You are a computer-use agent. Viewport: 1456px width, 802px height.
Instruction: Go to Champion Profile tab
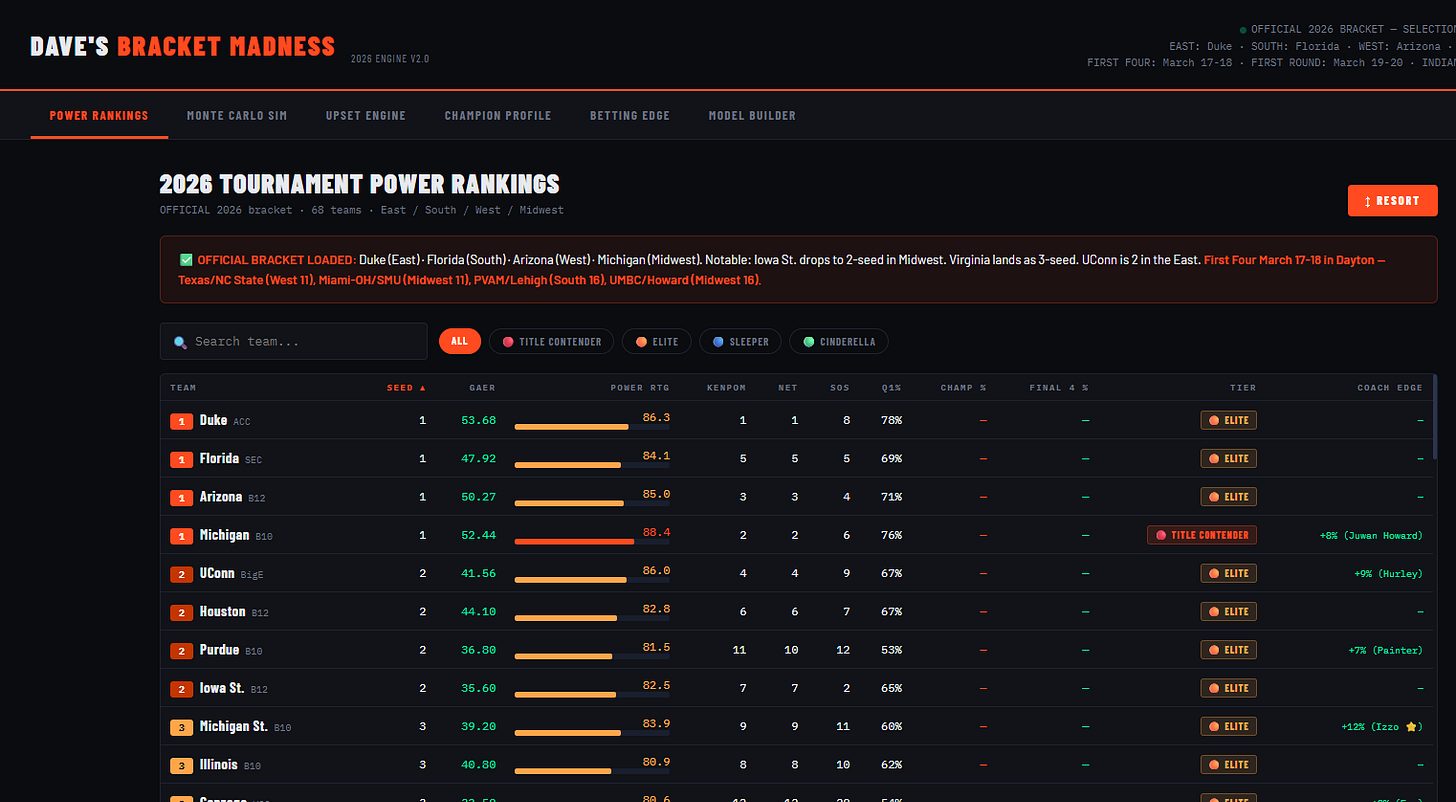click(x=498, y=116)
